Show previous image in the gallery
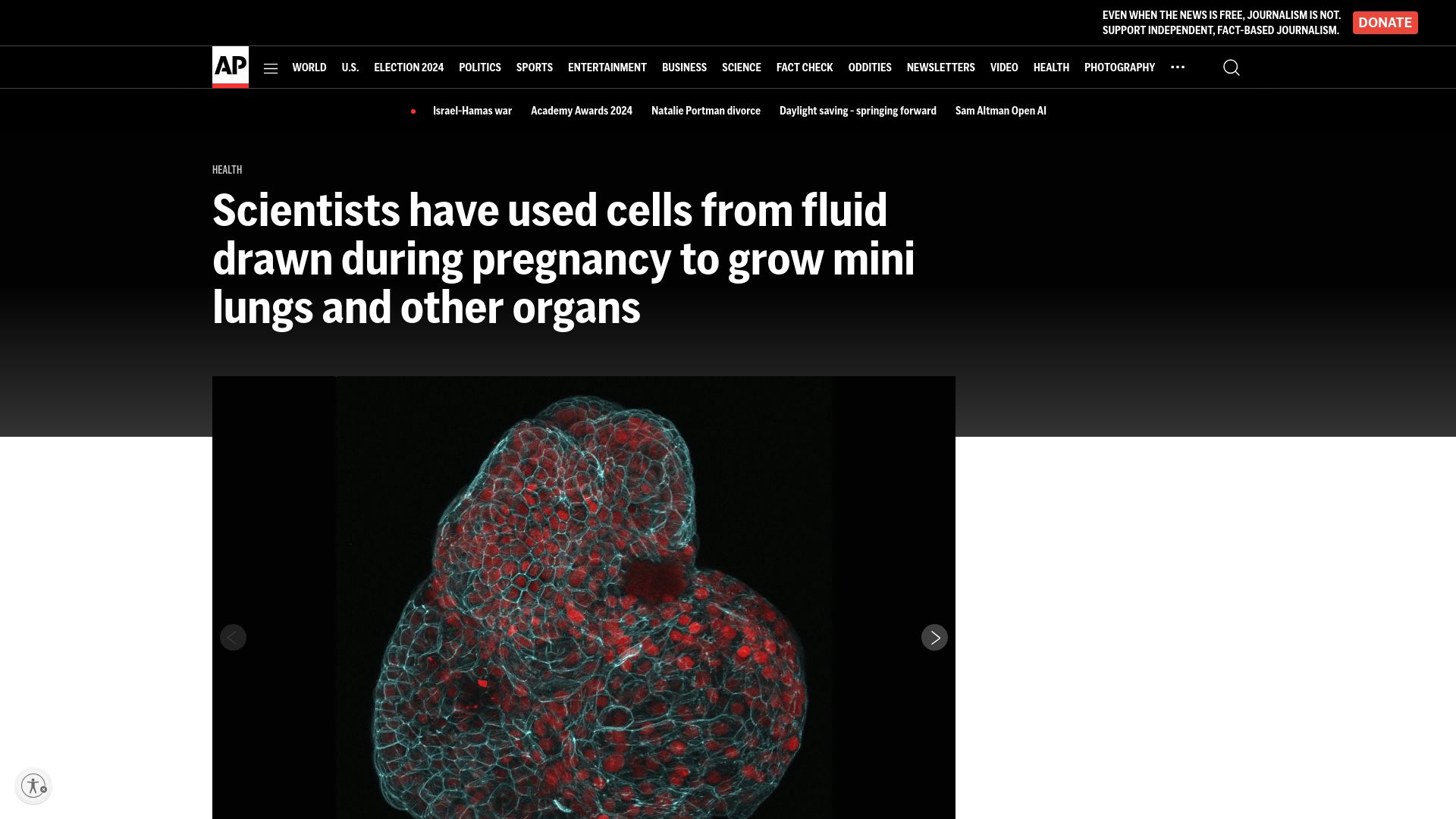1456x819 pixels. pos(233,638)
